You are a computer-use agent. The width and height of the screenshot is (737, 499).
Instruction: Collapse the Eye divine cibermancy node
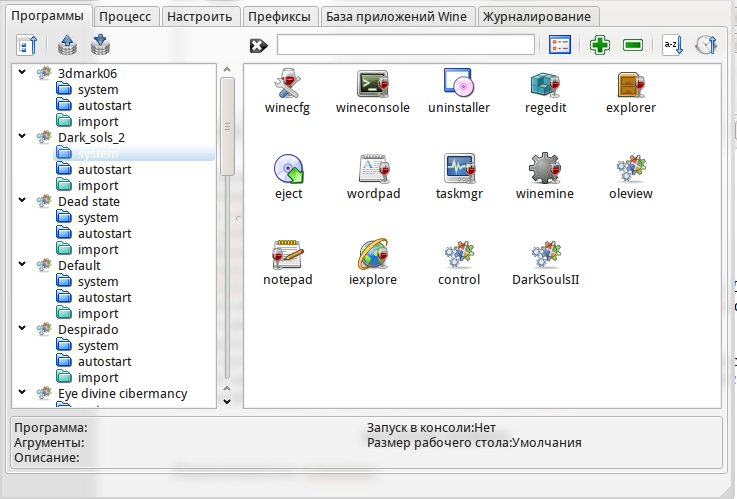pyautogui.click(x=22, y=392)
